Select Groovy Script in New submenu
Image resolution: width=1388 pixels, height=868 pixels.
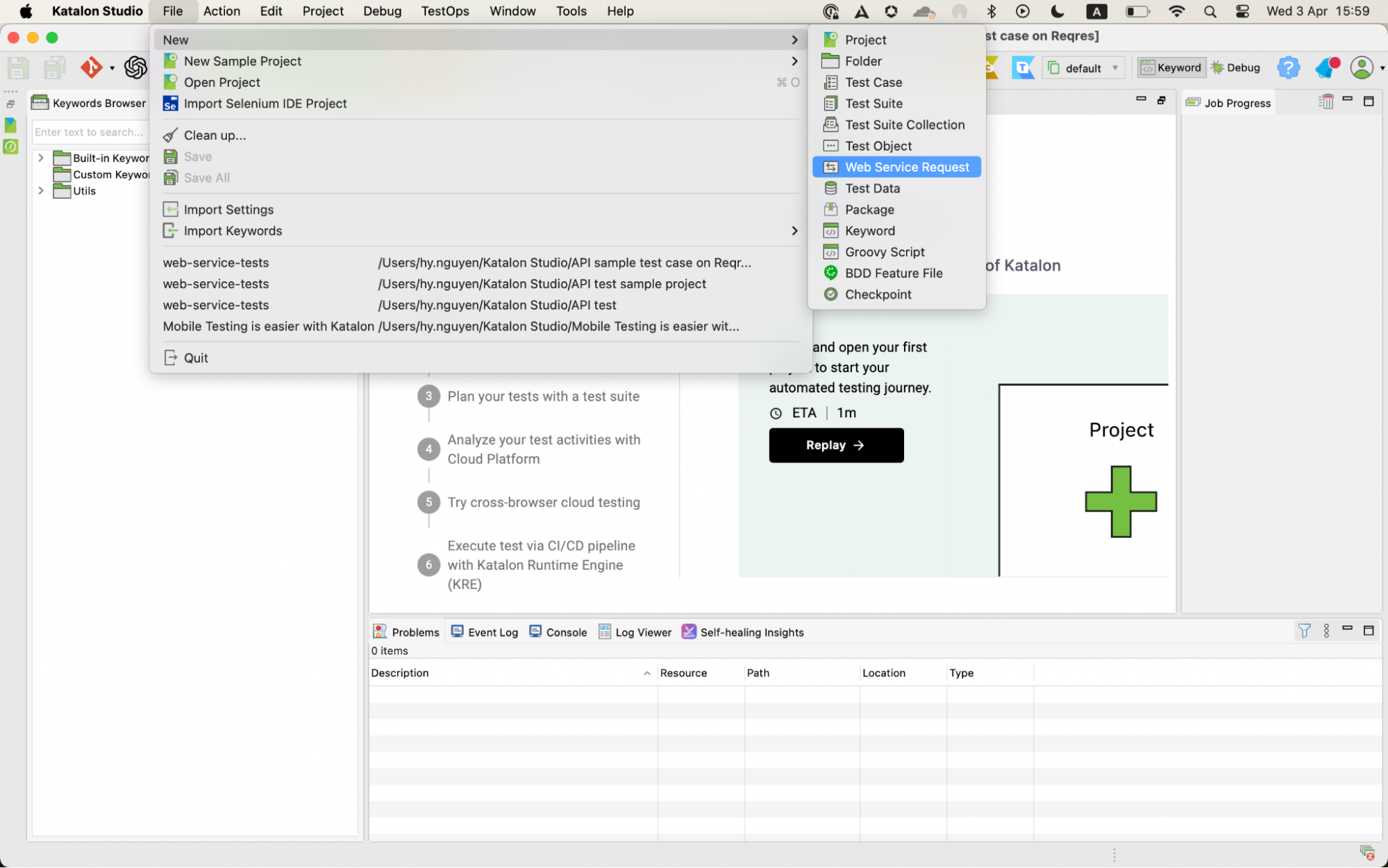tap(896, 251)
